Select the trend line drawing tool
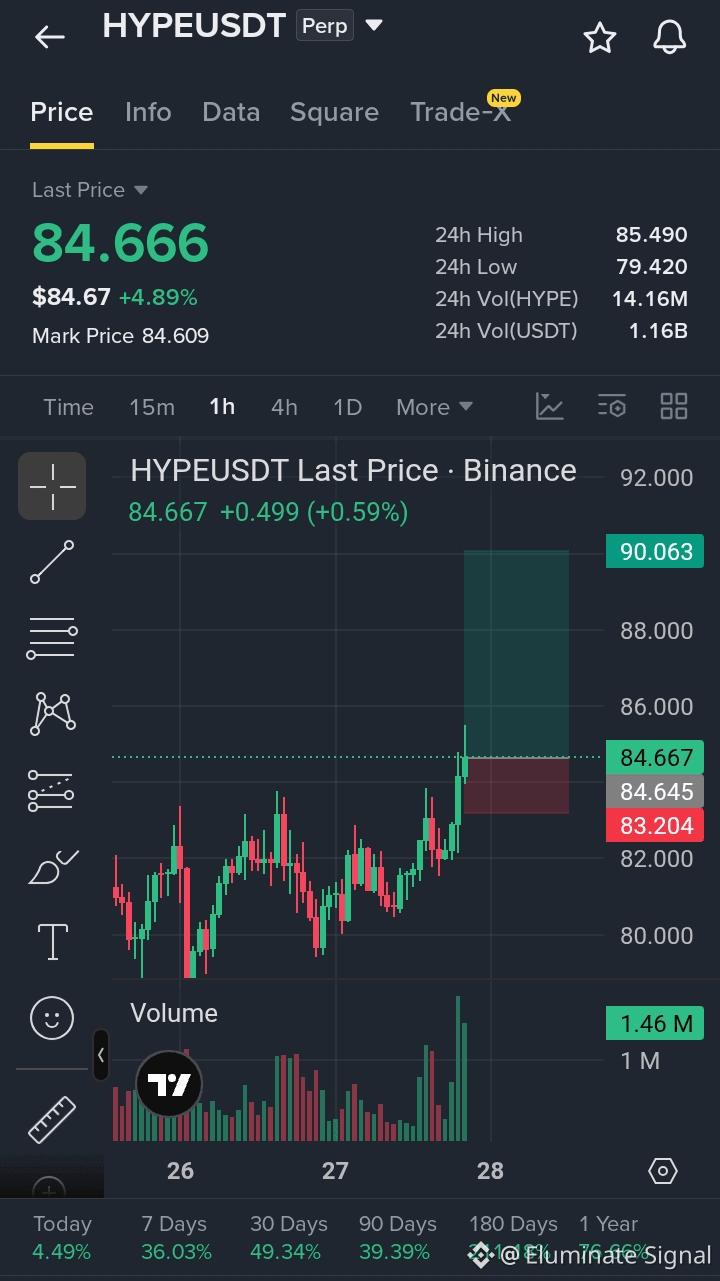720x1281 pixels. 52,561
